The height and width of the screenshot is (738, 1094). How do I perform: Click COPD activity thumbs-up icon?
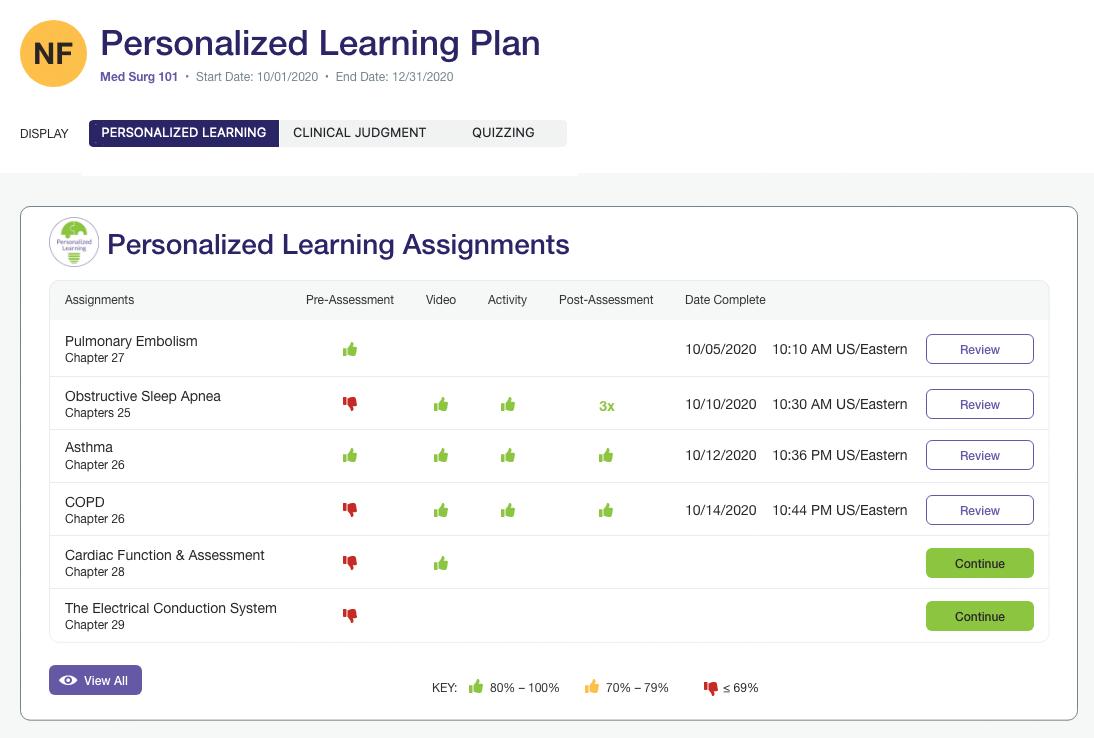pos(508,511)
